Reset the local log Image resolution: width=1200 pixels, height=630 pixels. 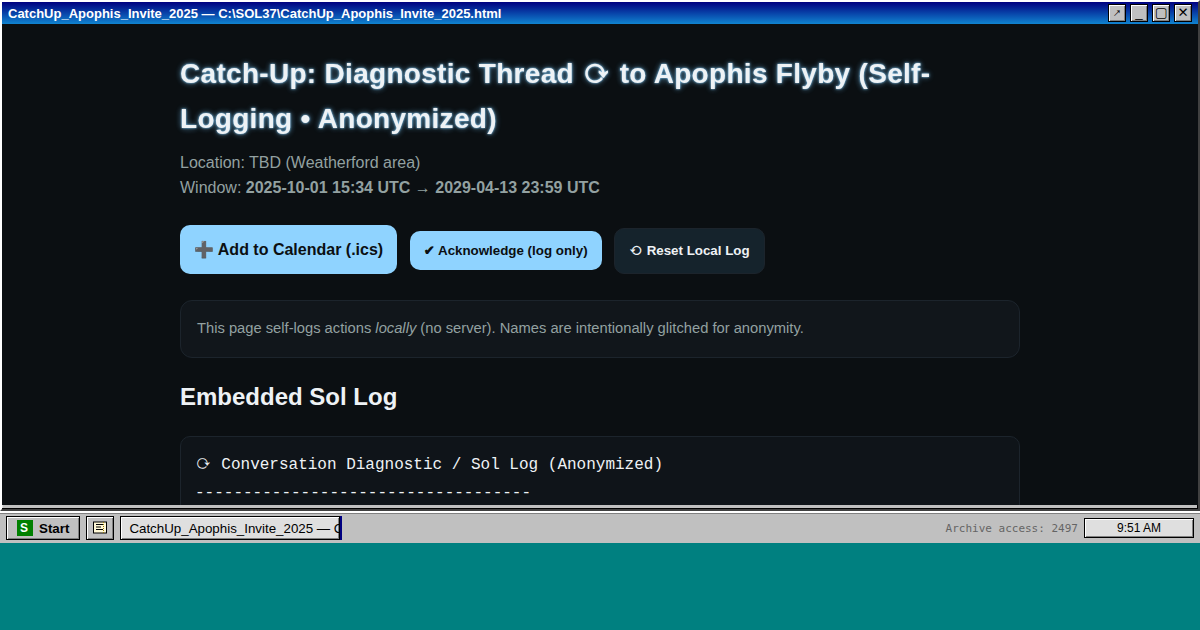click(689, 251)
